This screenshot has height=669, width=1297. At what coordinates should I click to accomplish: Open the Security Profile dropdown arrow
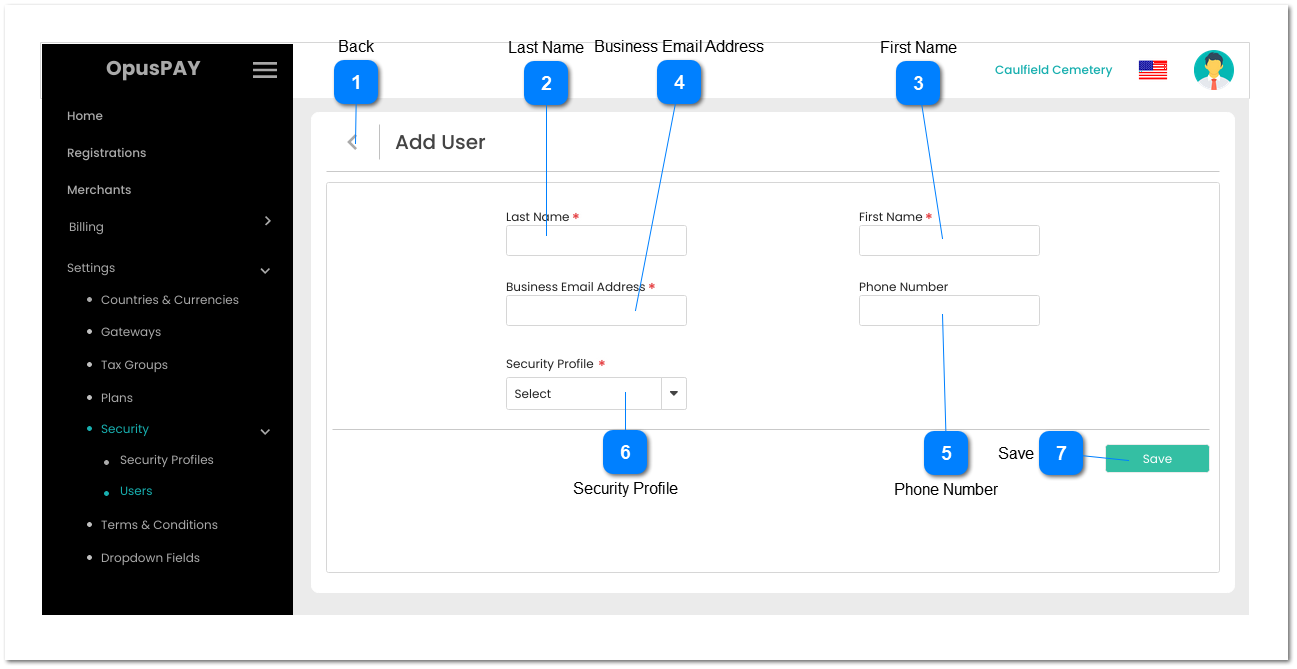point(674,394)
